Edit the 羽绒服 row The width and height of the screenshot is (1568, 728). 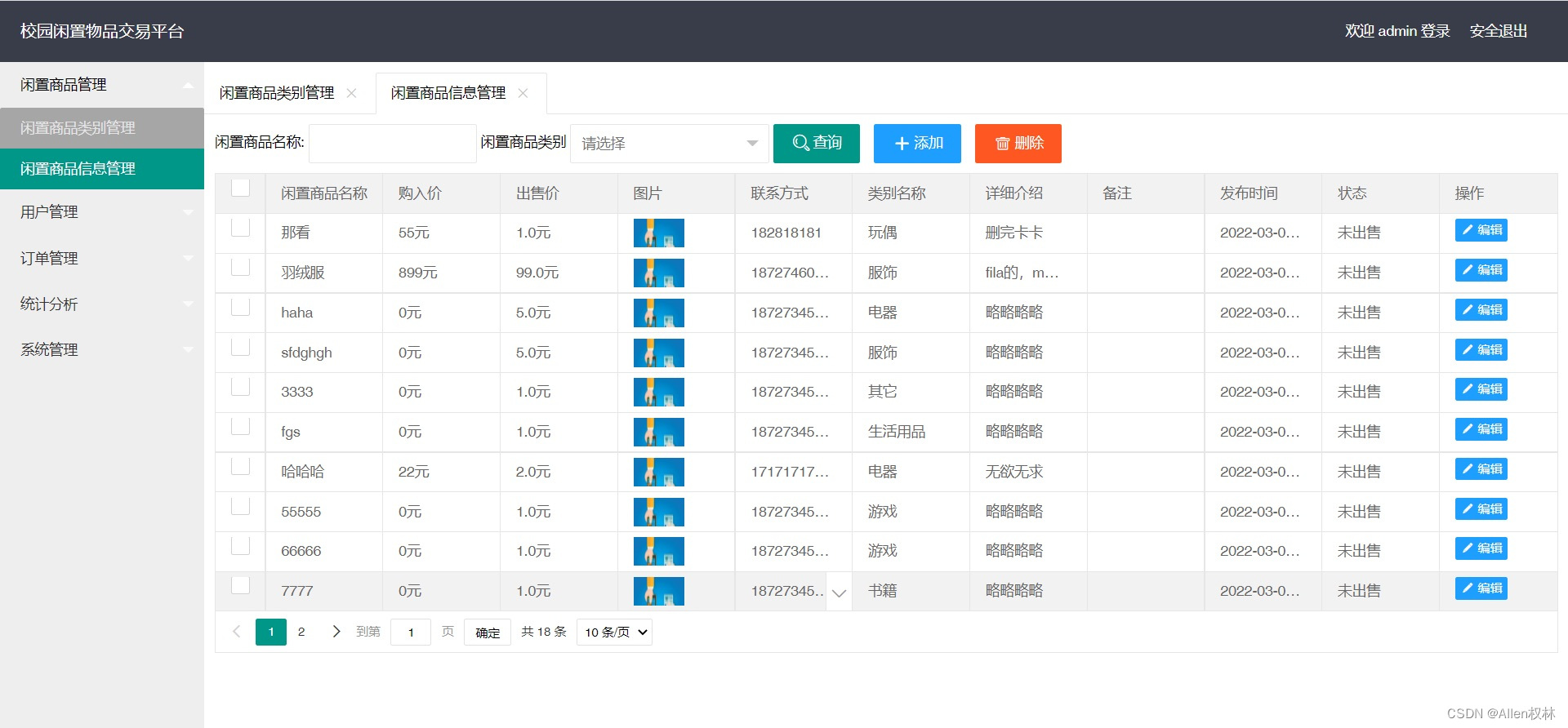(x=1481, y=270)
